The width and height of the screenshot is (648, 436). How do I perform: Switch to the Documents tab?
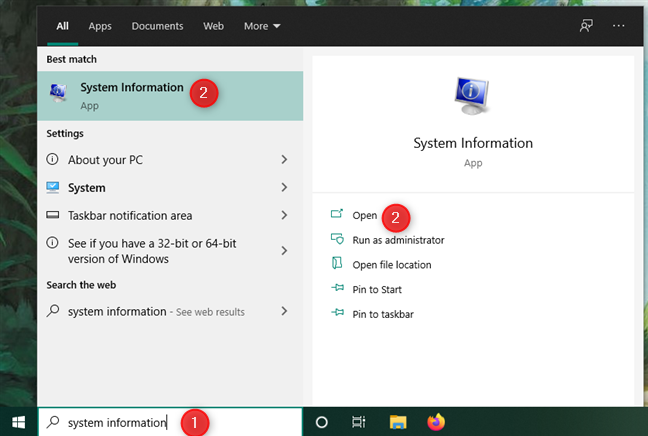pyautogui.click(x=157, y=26)
